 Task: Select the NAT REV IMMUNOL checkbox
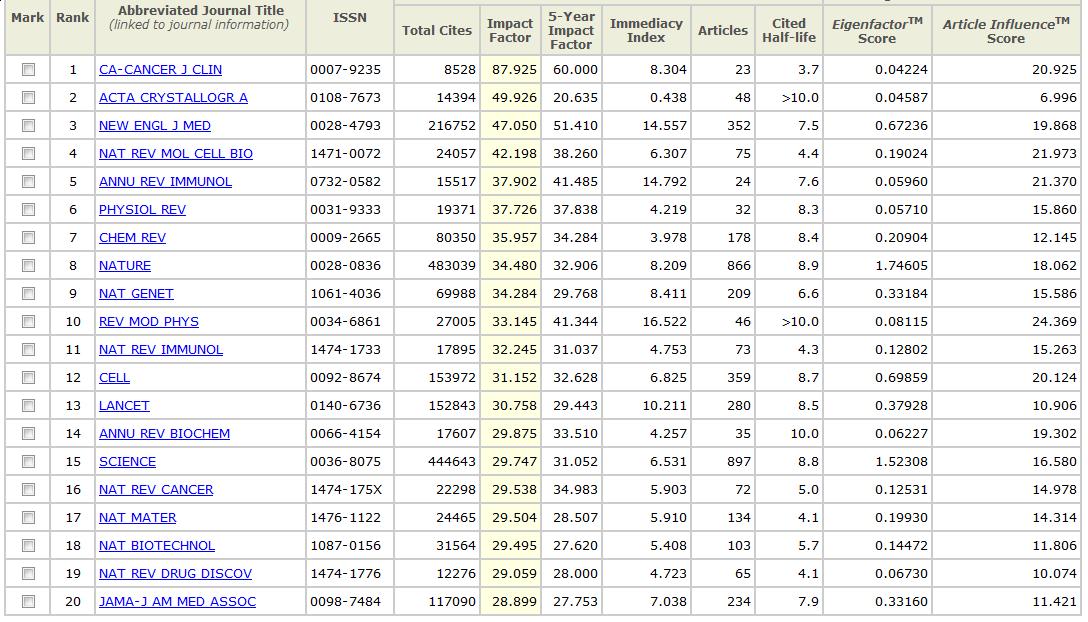[28, 350]
